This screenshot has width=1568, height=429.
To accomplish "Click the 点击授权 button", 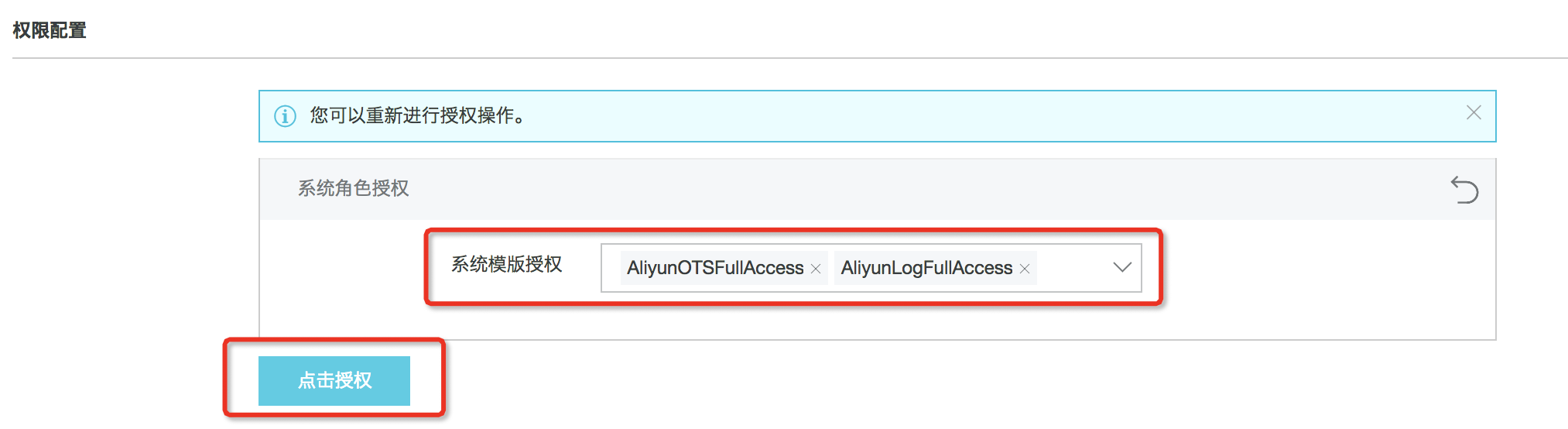I will pos(334,380).
